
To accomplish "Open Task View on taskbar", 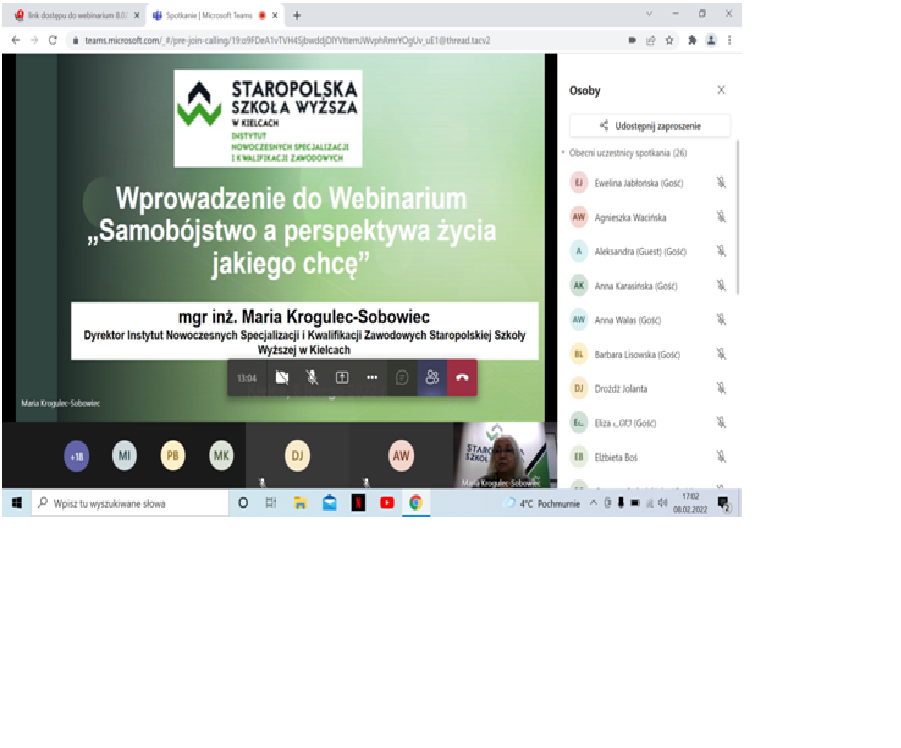I will [x=271, y=503].
